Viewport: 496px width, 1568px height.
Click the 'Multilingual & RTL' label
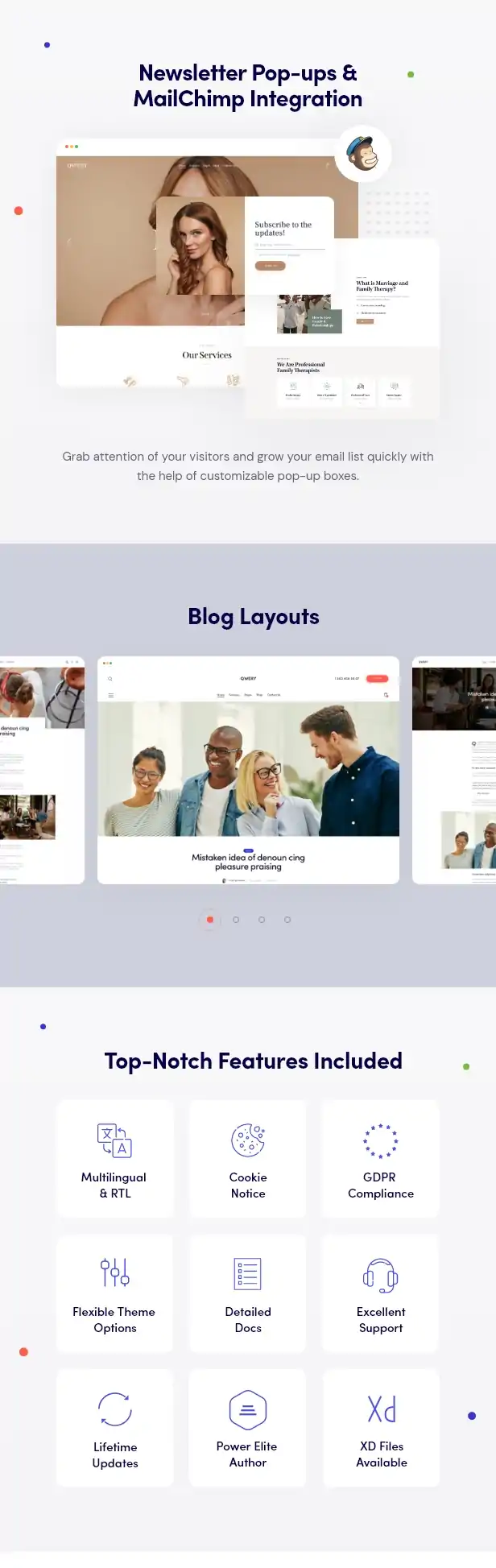click(114, 1185)
